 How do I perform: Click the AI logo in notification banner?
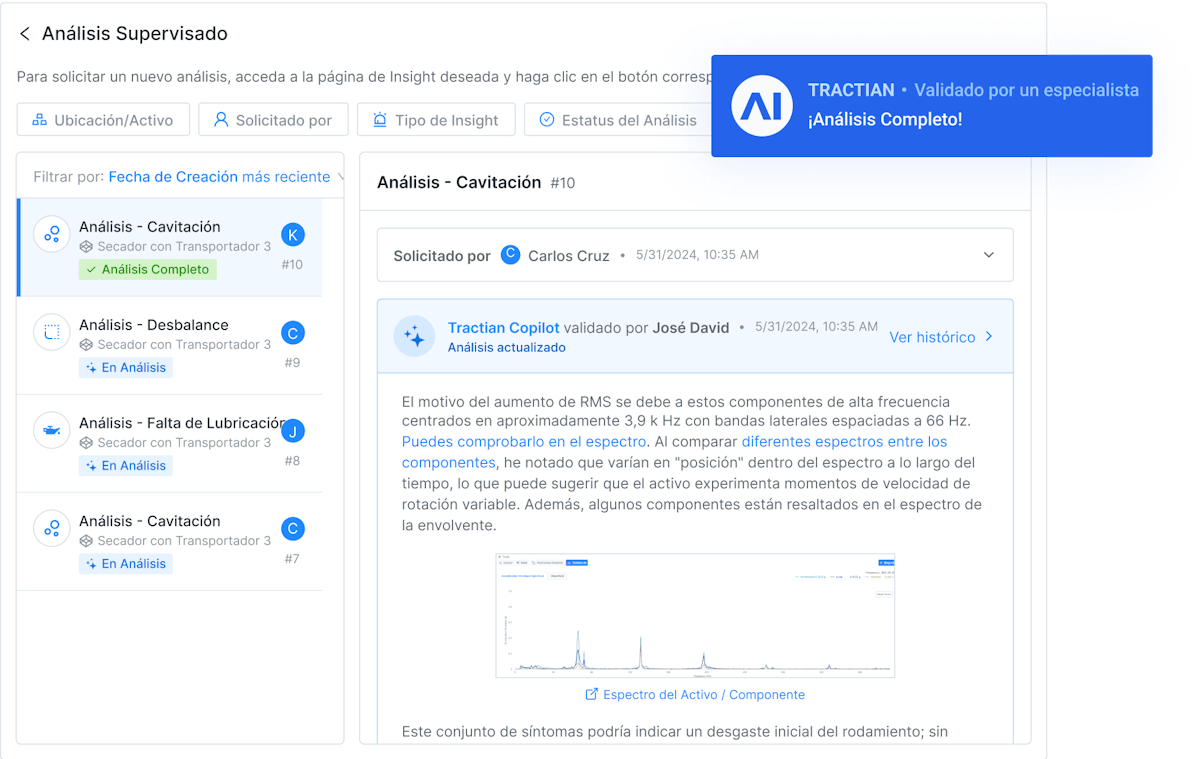pyautogui.click(x=762, y=105)
